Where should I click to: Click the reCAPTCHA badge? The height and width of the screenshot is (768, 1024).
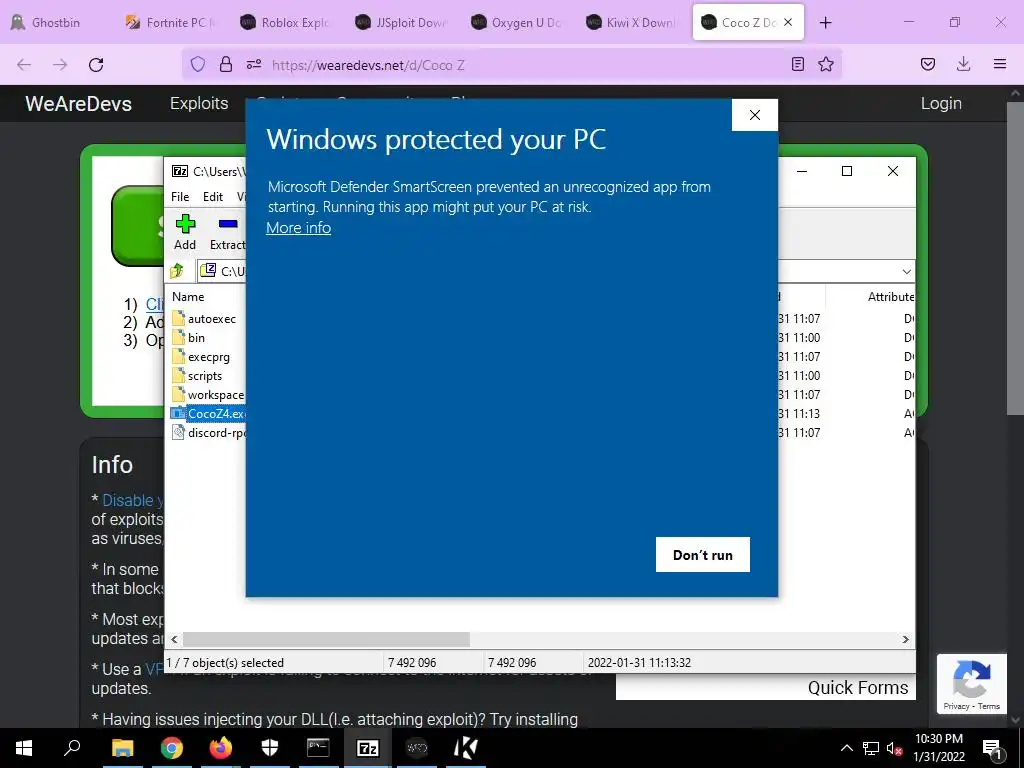tap(972, 684)
